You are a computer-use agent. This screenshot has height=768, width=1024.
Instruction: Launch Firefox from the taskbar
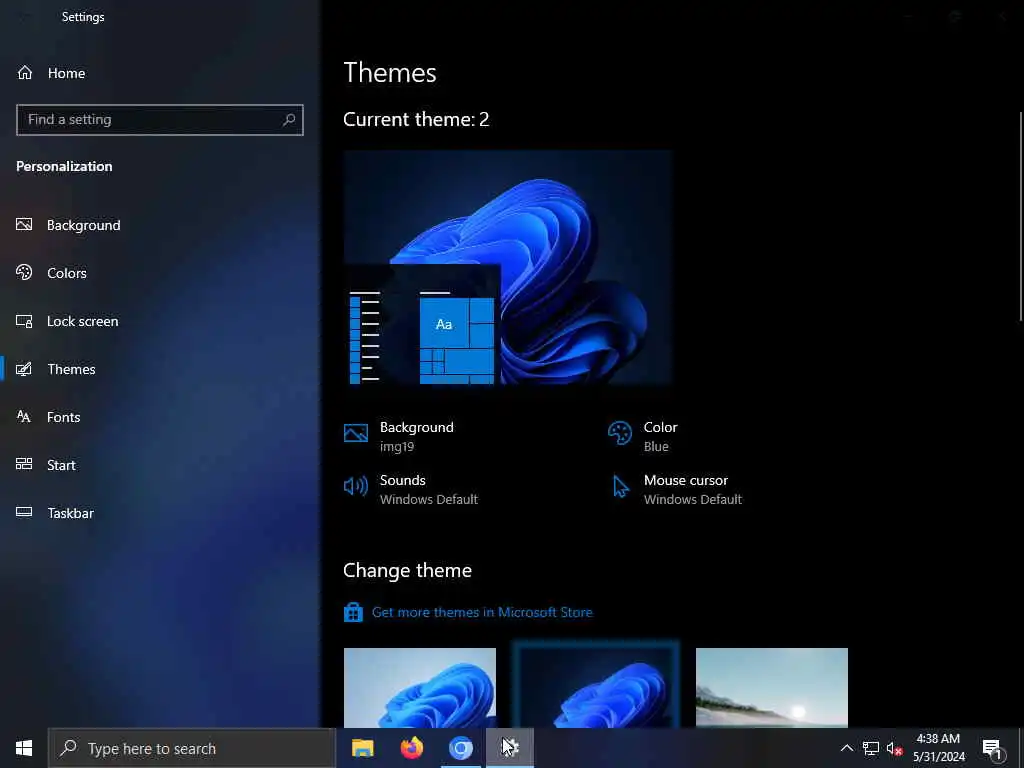[411, 748]
